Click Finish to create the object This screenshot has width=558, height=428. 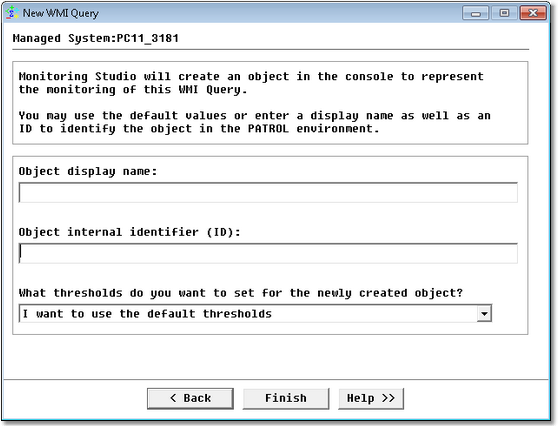(286, 398)
